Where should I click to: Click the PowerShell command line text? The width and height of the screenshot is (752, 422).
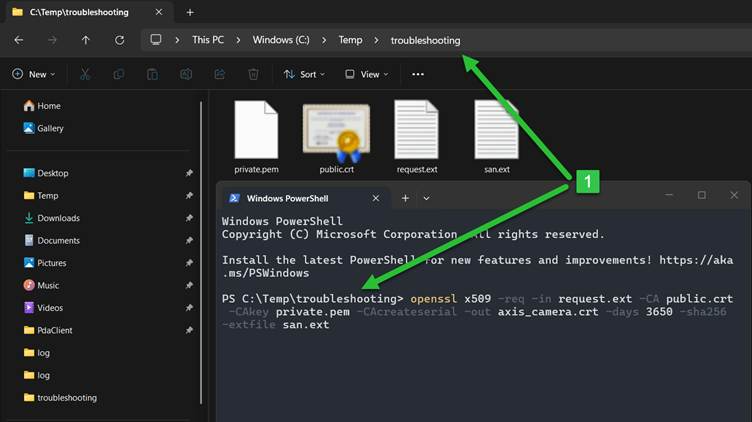477,312
